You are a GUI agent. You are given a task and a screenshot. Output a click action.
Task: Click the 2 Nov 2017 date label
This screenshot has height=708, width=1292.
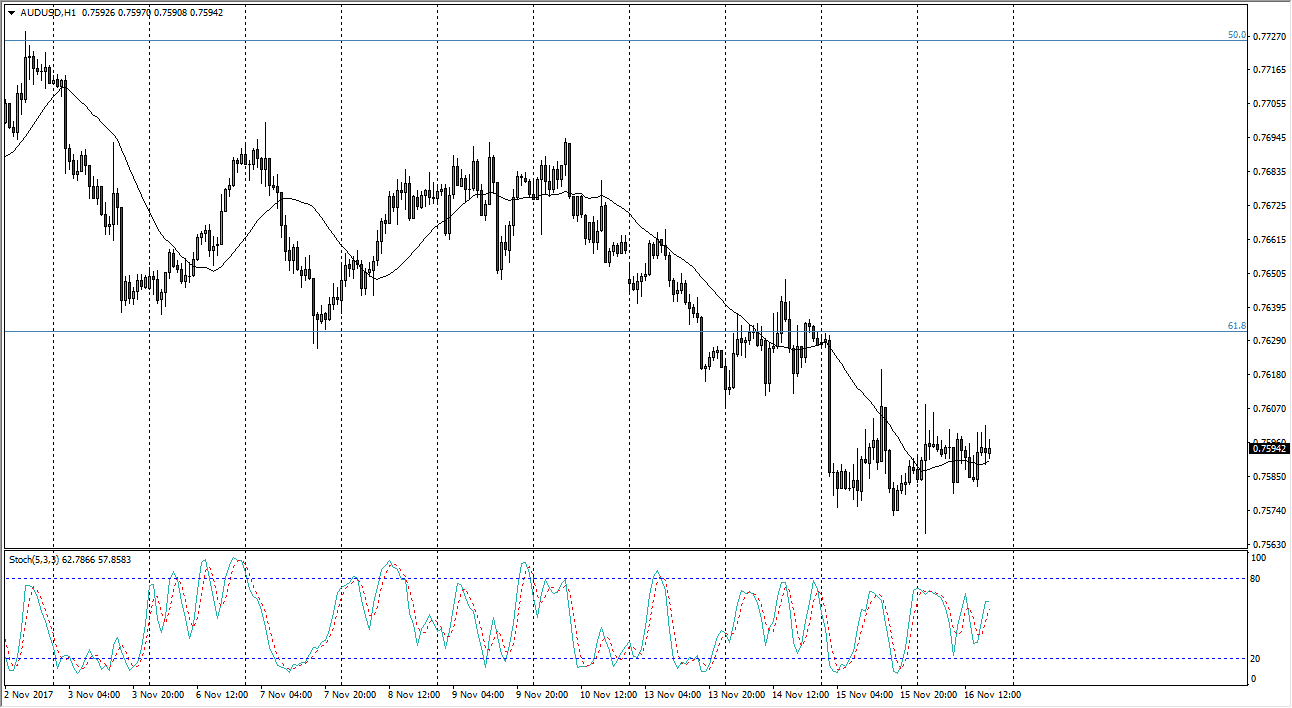pos(30,694)
